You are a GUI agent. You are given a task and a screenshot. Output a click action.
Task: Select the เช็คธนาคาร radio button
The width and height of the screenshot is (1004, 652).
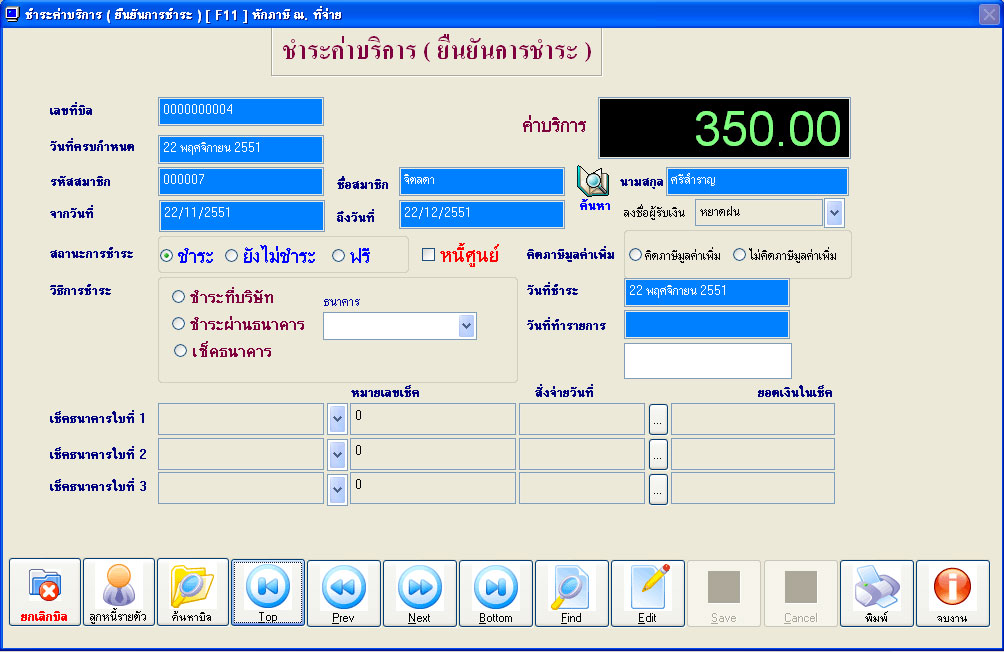click(x=180, y=351)
